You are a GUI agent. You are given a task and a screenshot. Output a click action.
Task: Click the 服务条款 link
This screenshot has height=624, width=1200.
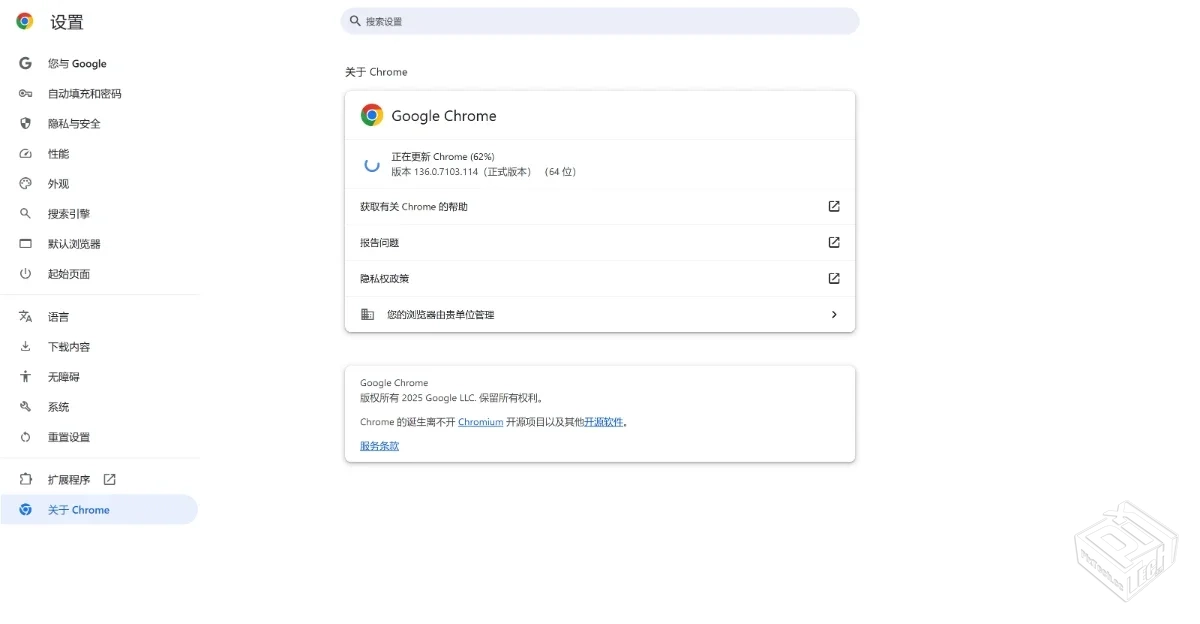[378, 446]
